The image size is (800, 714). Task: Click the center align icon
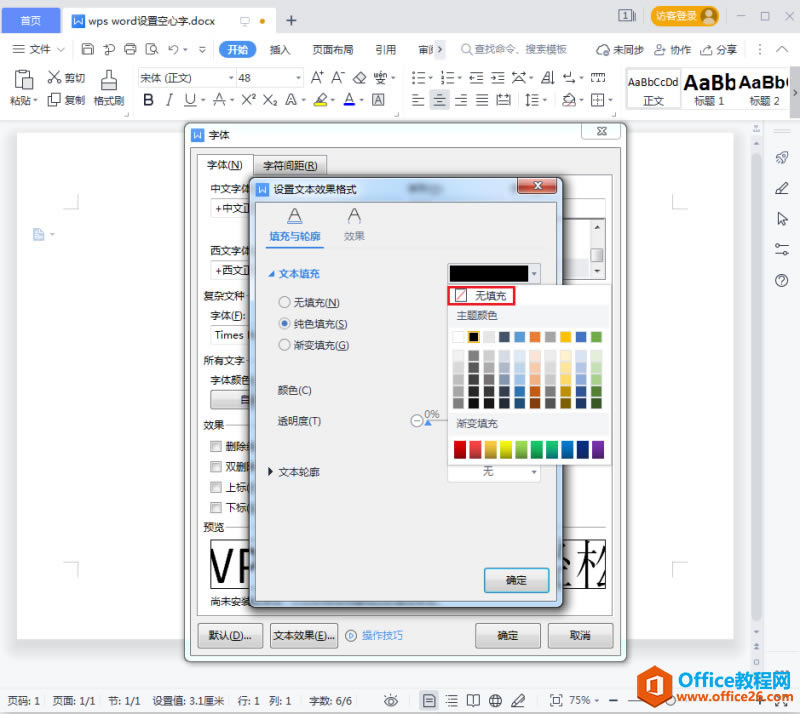[x=439, y=100]
